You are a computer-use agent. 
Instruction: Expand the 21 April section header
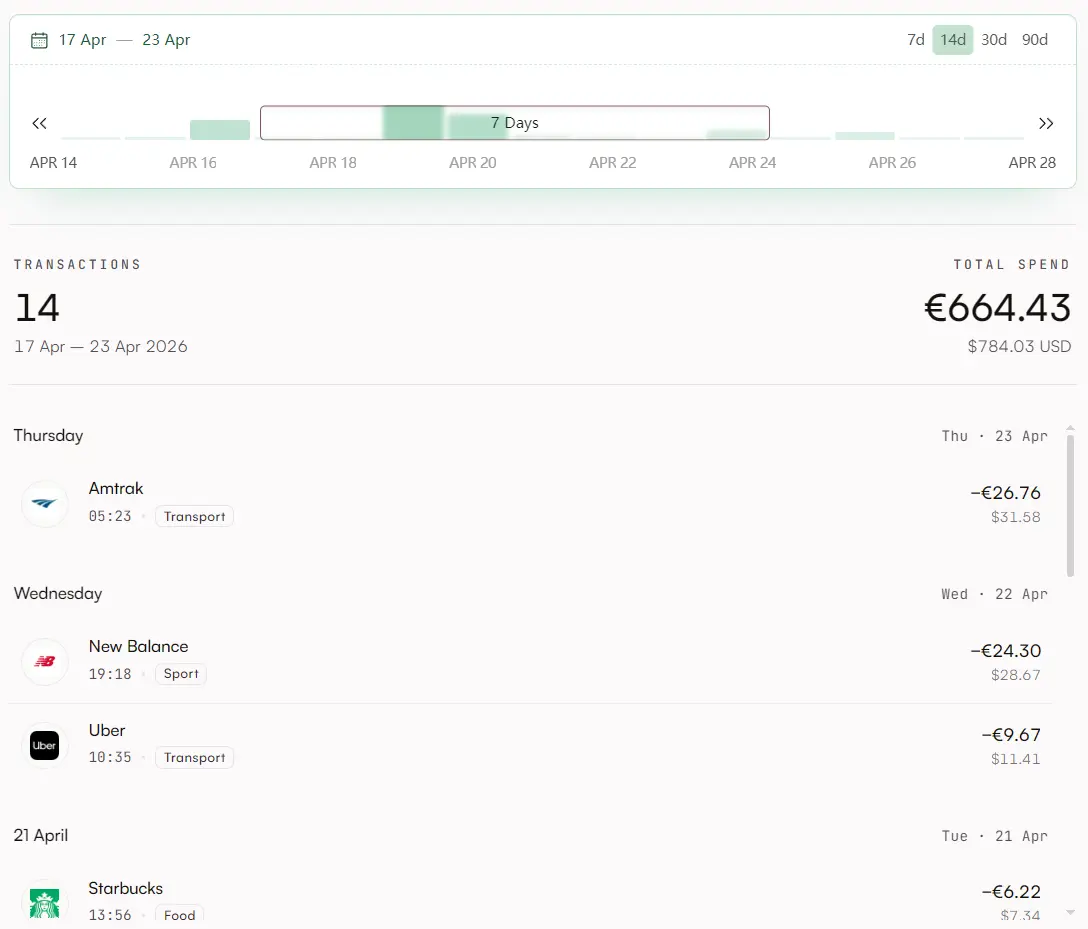[x=41, y=835]
